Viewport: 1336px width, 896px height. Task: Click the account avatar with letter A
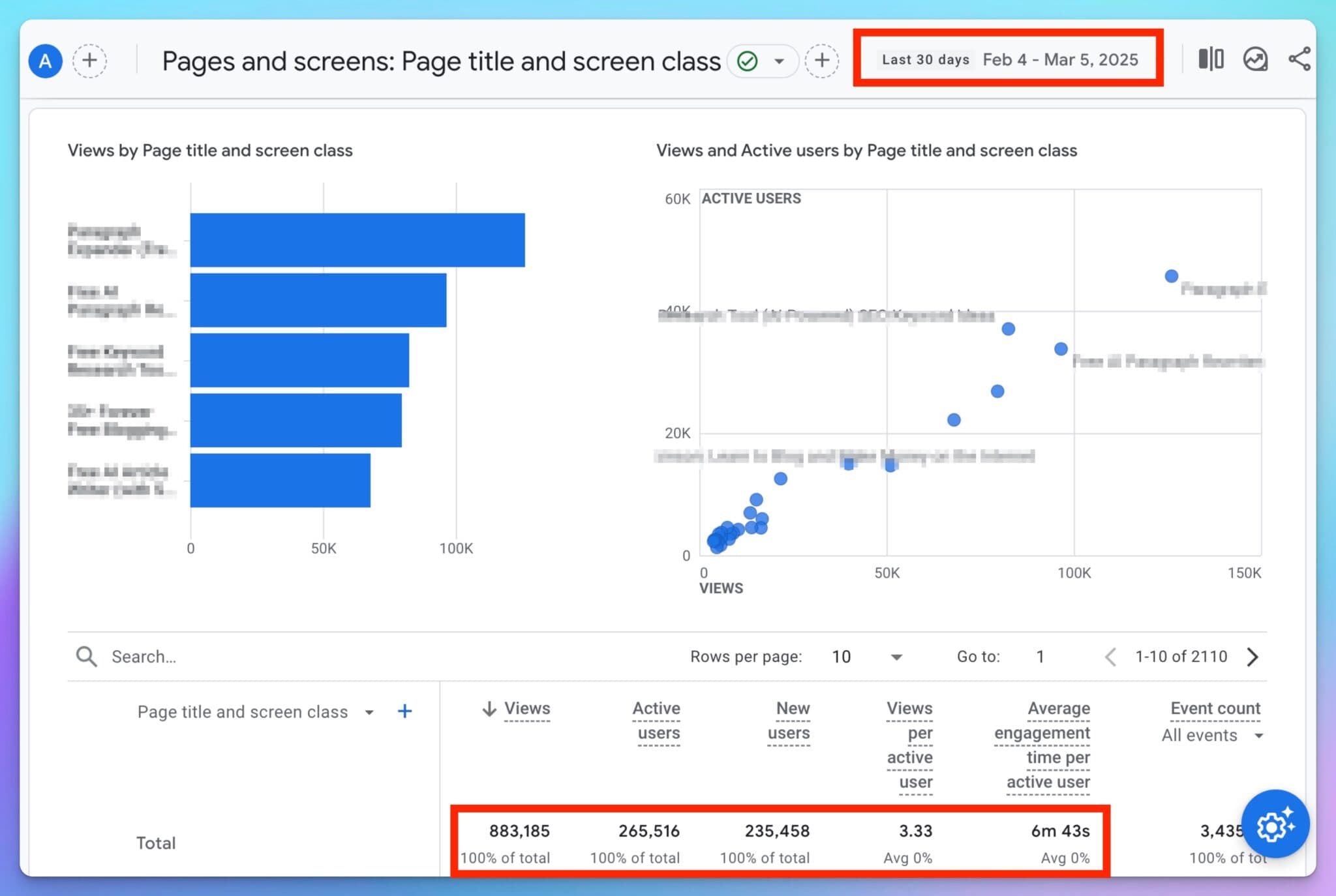pos(45,61)
